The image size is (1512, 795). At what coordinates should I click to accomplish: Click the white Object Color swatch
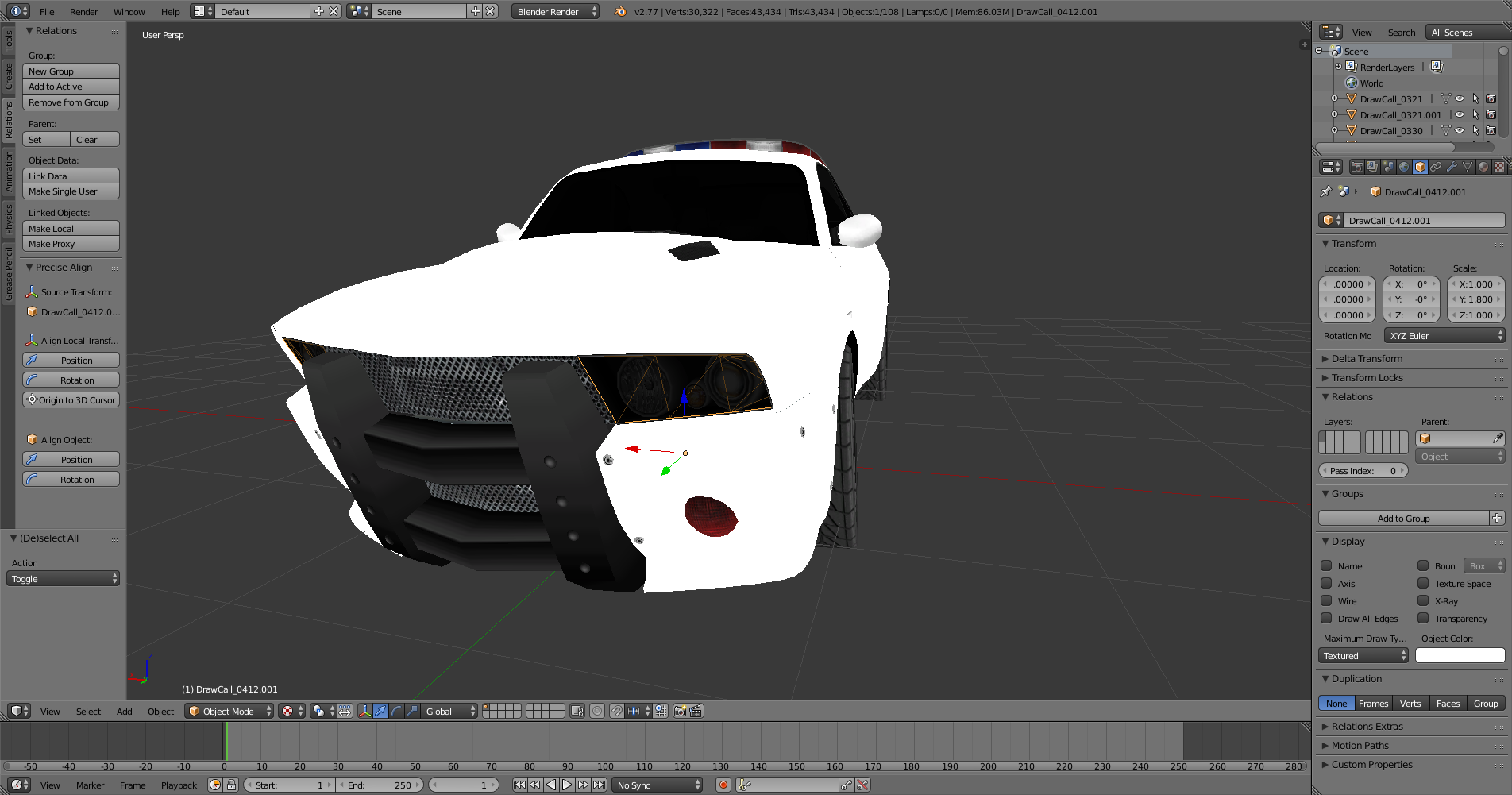(1460, 655)
